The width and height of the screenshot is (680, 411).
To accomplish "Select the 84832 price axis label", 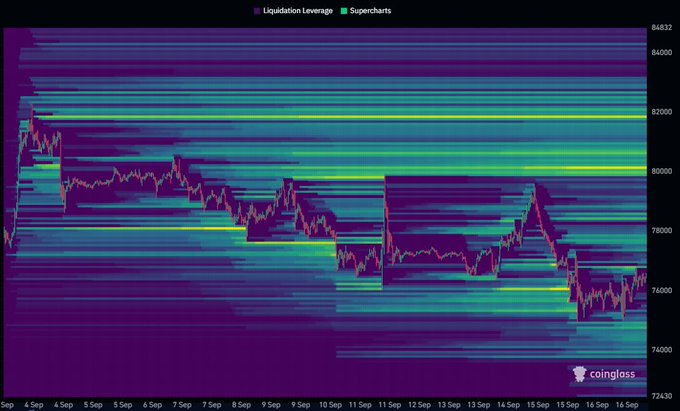I will tap(662, 28).
